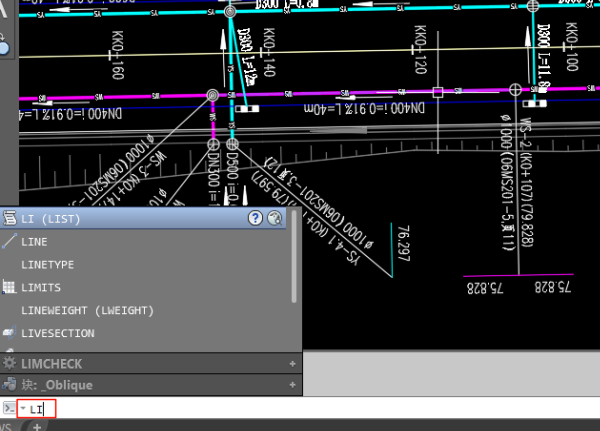Add a new layout tab with plus
Viewport: 600px width, 431px height.
(x=37, y=426)
